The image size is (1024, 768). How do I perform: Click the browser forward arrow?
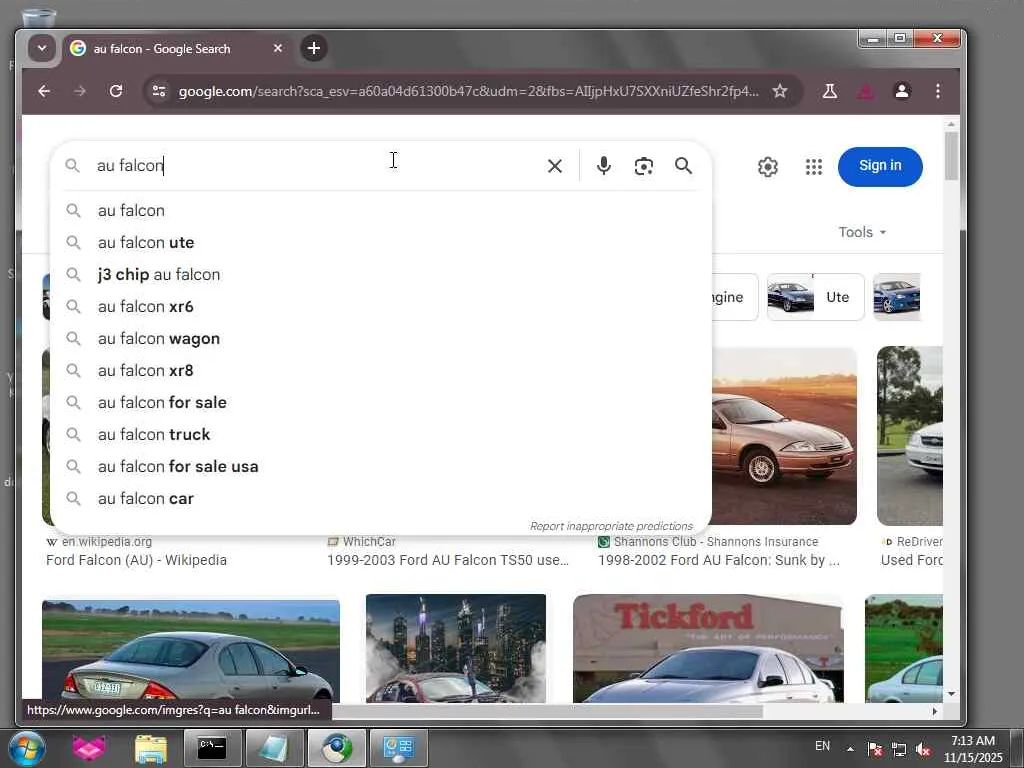(x=80, y=91)
